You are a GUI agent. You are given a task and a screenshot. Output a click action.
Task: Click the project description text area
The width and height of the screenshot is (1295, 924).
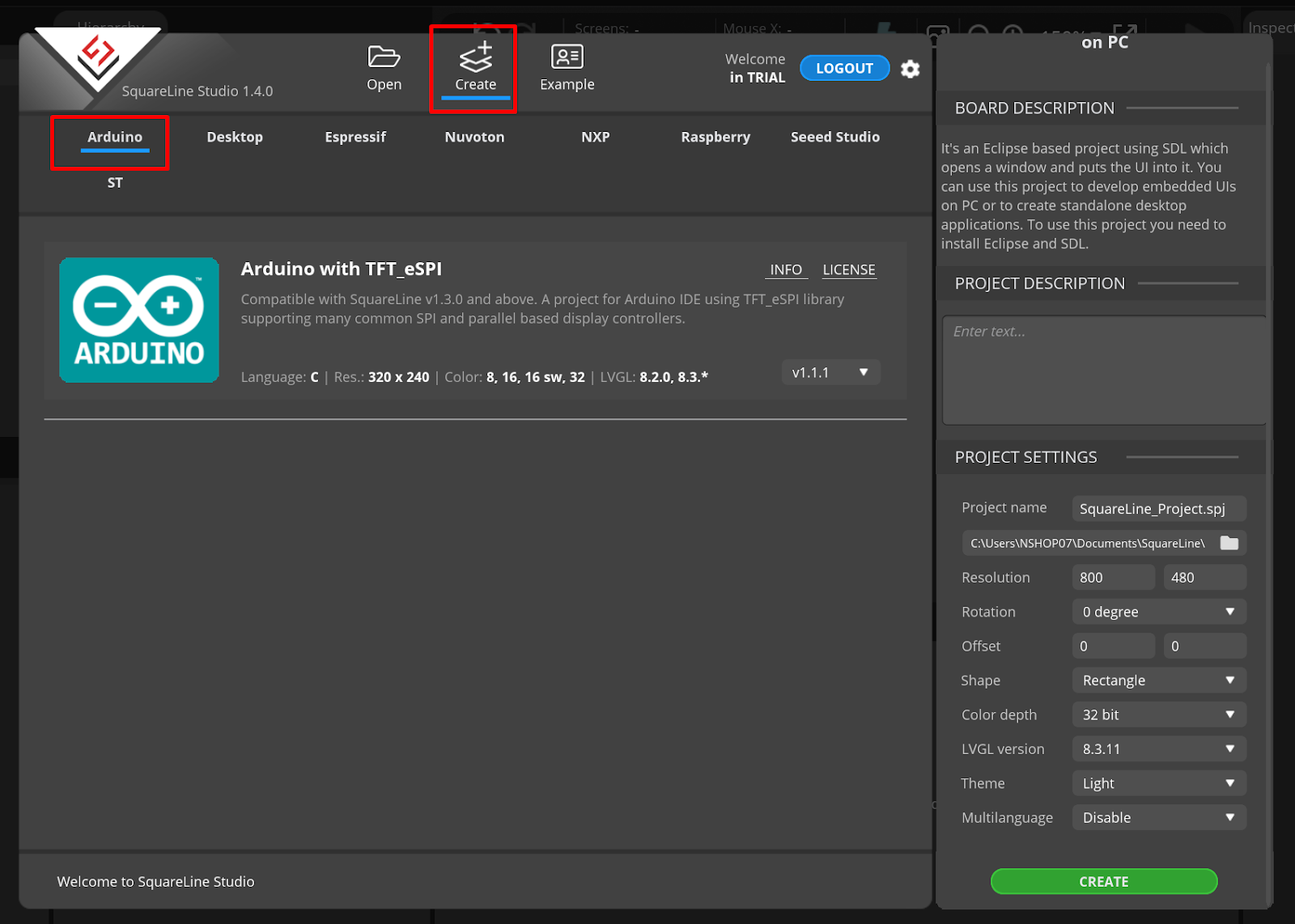click(1104, 370)
